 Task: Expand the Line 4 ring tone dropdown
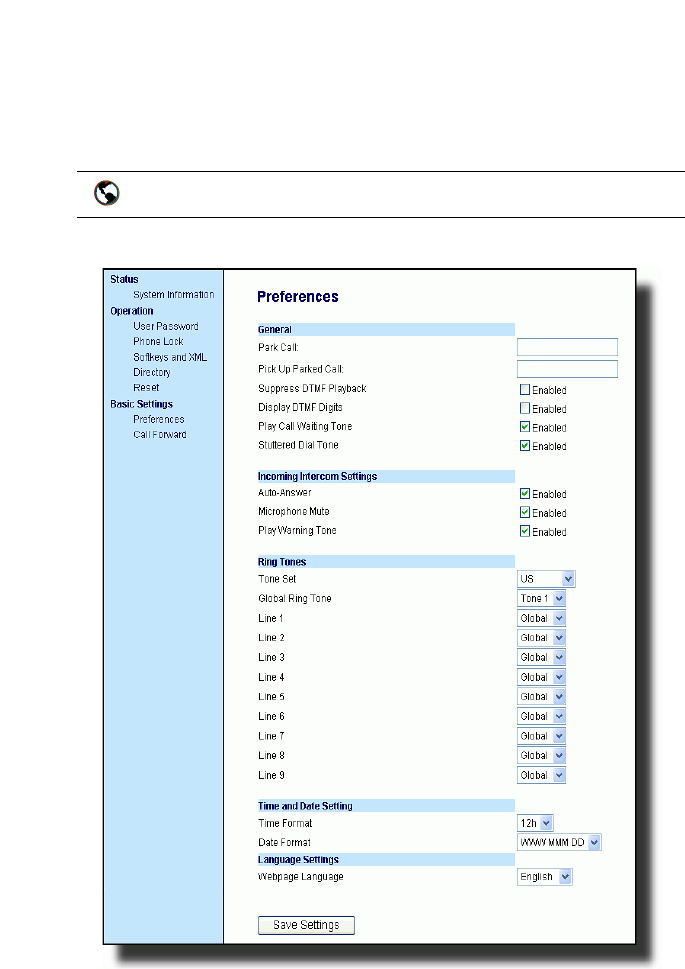coord(541,677)
